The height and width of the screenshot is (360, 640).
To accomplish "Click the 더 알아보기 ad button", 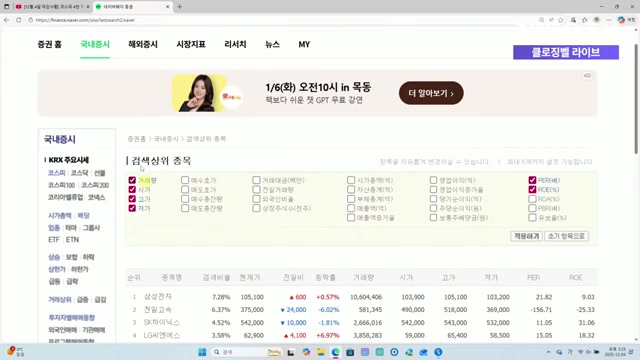I will pyautogui.click(x=431, y=93).
